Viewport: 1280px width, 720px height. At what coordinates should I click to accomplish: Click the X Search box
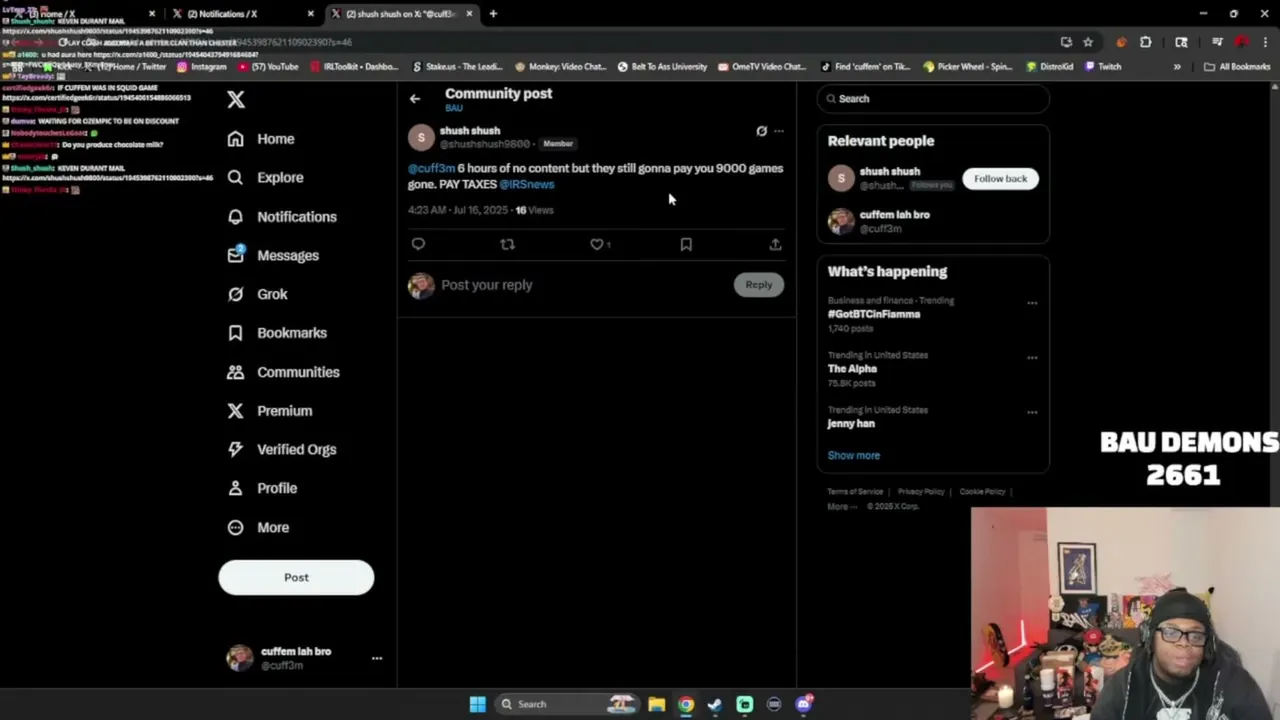(x=933, y=99)
